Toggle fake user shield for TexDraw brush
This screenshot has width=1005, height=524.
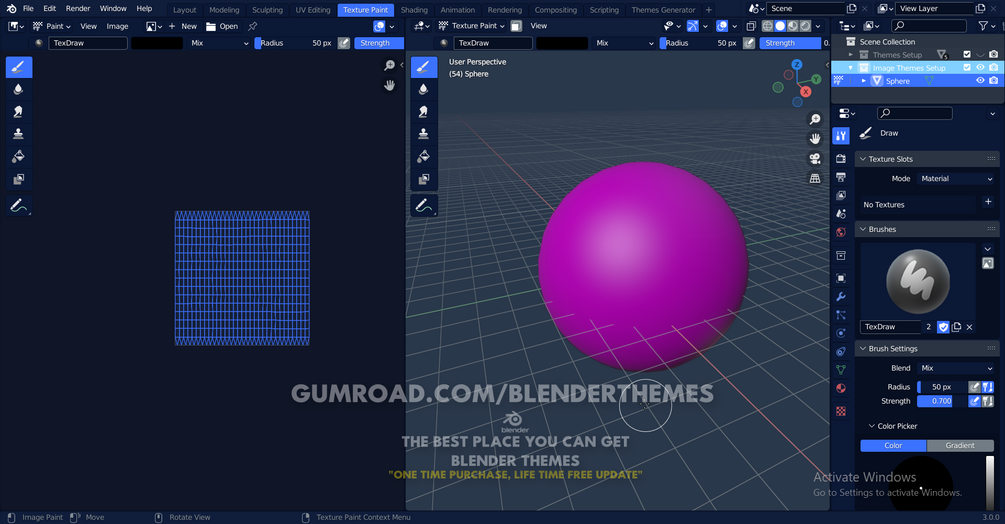point(943,327)
